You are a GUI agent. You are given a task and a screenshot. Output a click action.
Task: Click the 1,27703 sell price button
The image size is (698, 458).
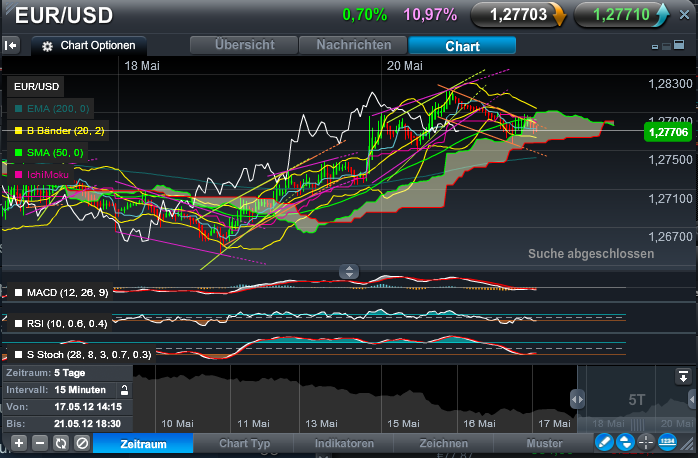coord(519,15)
